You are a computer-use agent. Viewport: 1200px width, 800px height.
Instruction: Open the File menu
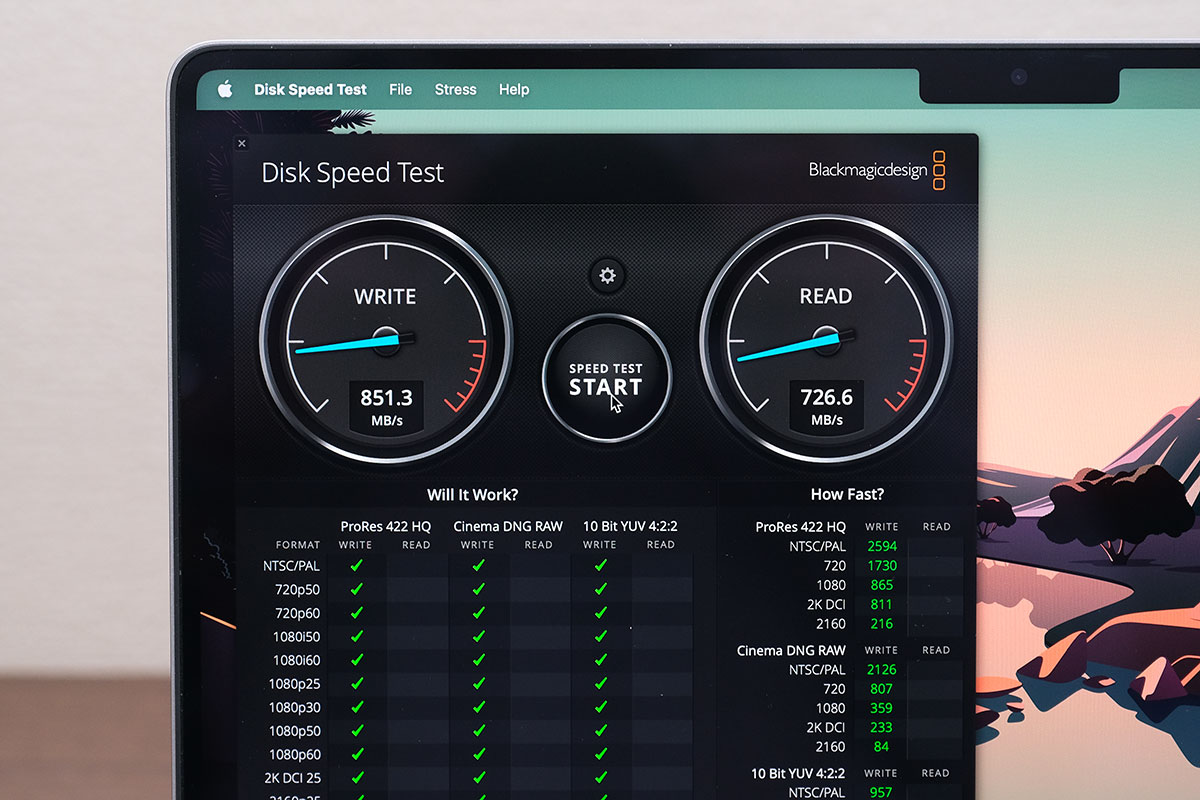coord(400,89)
